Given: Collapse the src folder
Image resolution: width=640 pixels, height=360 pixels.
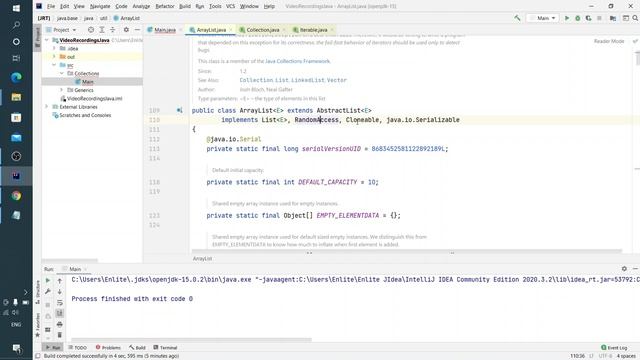Looking at the screenshot, I should [x=54, y=65].
